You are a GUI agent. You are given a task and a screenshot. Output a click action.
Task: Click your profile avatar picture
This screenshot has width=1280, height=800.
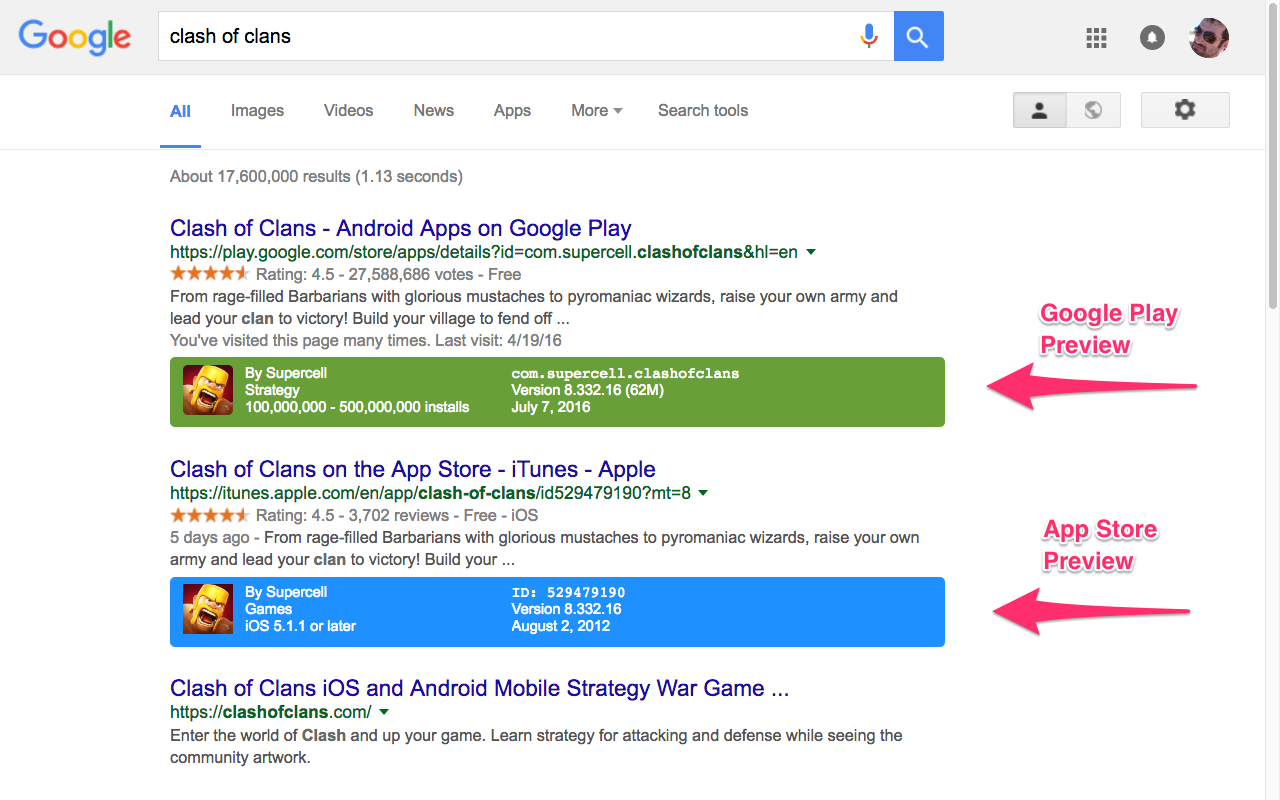(x=1208, y=36)
